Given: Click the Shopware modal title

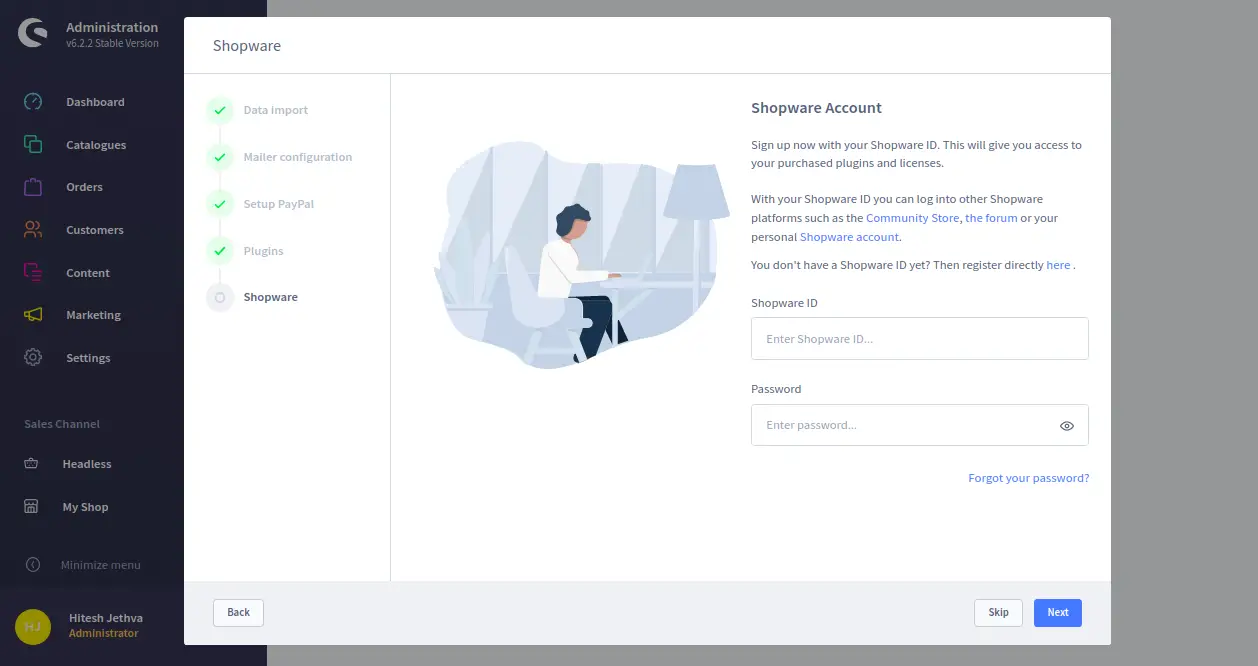Looking at the screenshot, I should tap(247, 46).
